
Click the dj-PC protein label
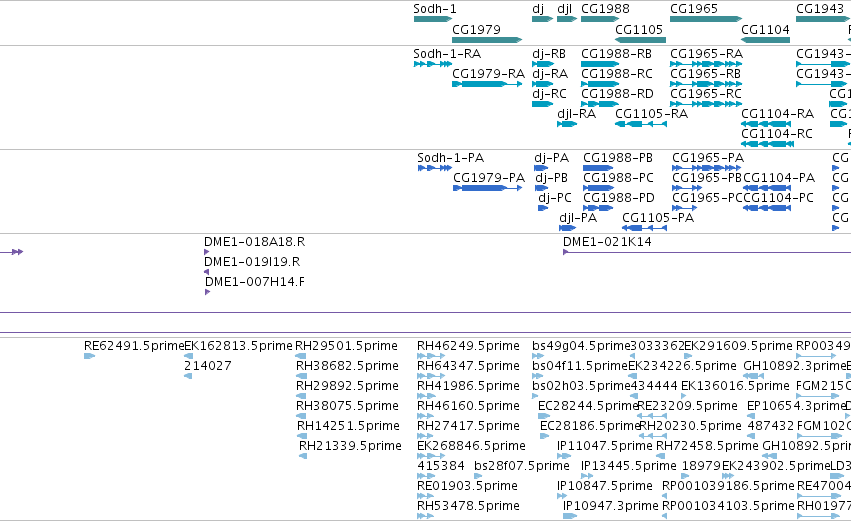coord(555,198)
